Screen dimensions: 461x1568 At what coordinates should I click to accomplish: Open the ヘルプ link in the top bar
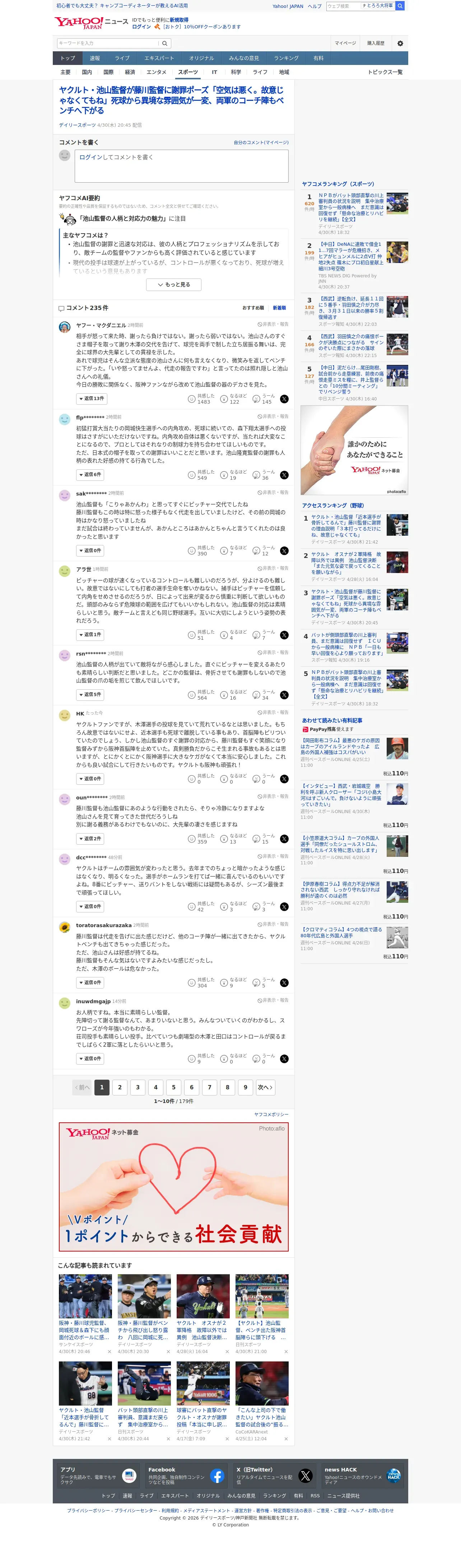tap(315, 6)
